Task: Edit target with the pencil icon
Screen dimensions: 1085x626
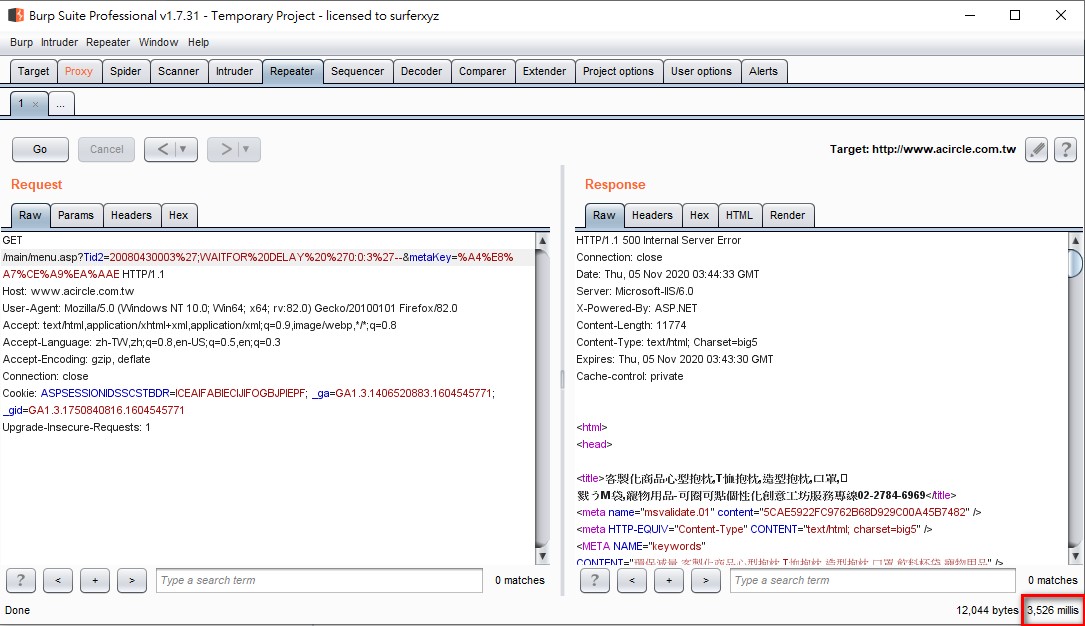Action: pyautogui.click(x=1037, y=149)
